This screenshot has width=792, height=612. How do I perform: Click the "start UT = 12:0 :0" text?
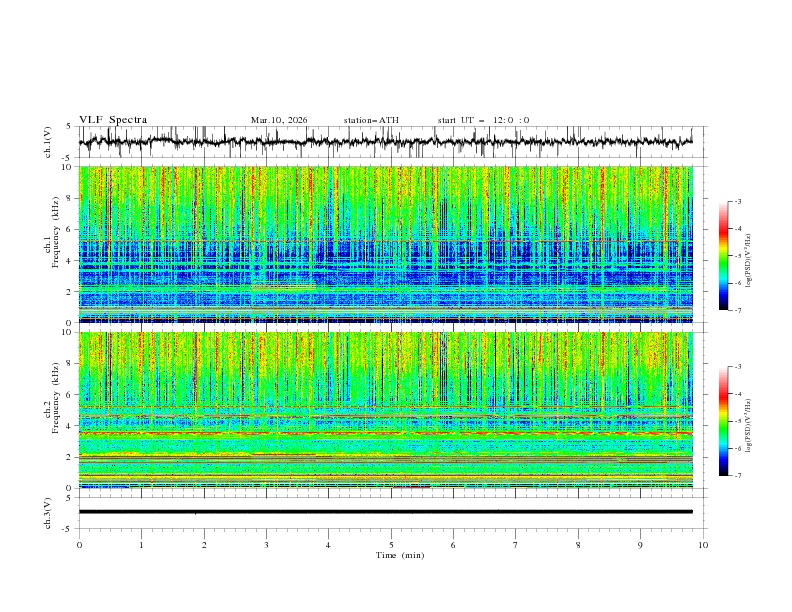tap(483, 120)
